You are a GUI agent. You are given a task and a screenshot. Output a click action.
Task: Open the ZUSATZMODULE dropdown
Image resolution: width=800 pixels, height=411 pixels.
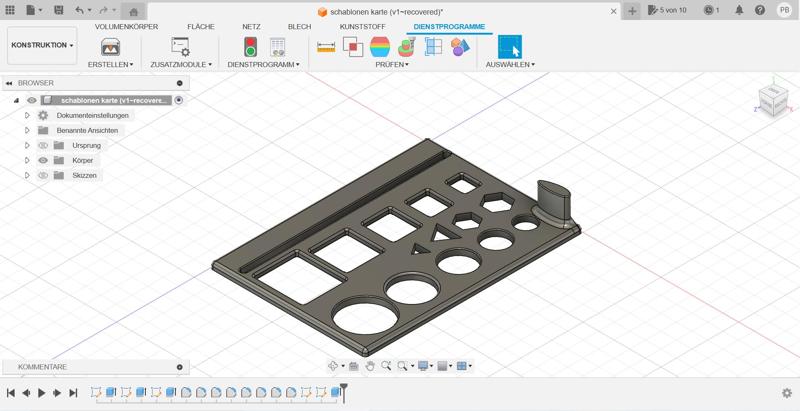click(181, 65)
